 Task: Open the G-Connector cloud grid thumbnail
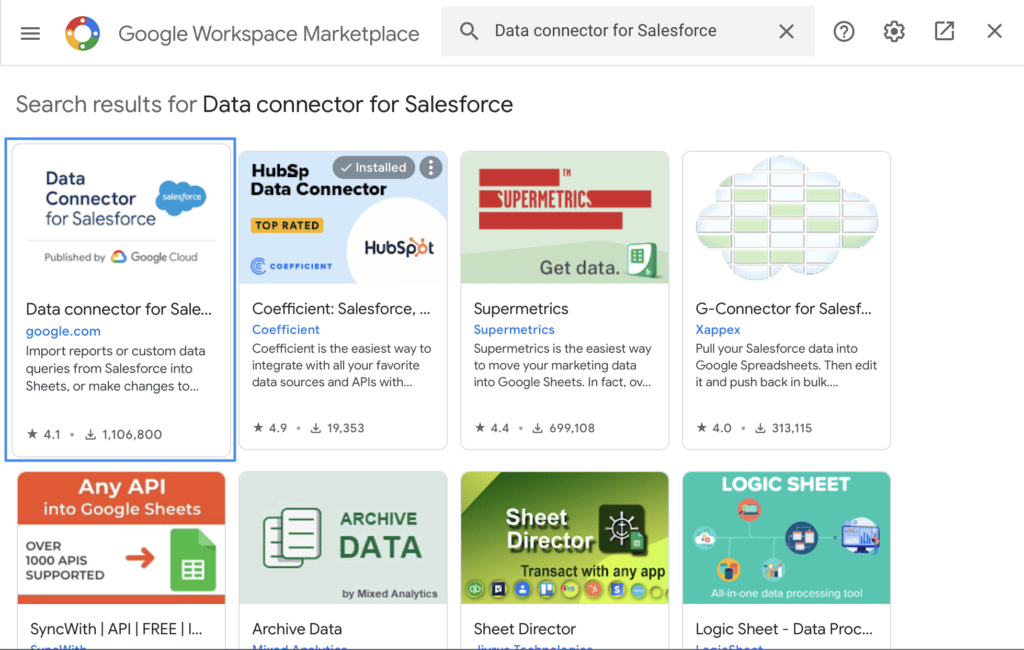(x=786, y=218)
